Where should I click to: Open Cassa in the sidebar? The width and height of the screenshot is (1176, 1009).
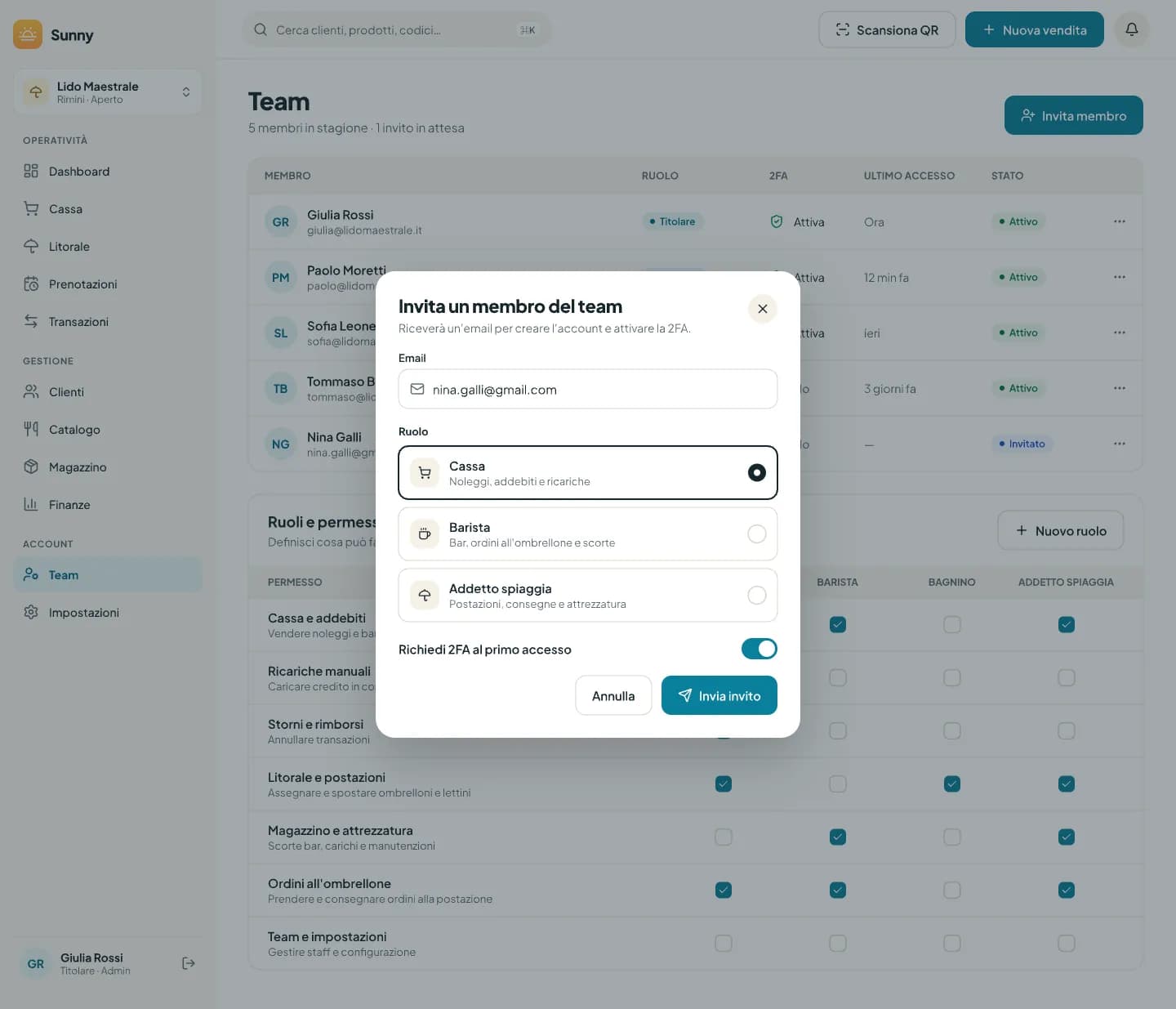[108, 208]
